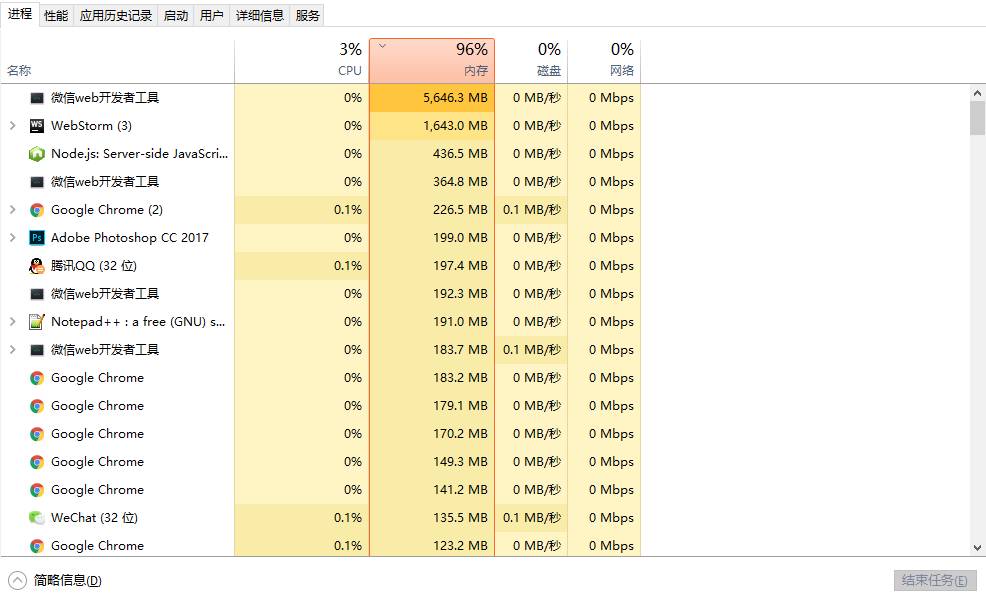986x605 pixels.
Task: Click the Adobe Photoshop CC 2017 icon
Action: 37,238
